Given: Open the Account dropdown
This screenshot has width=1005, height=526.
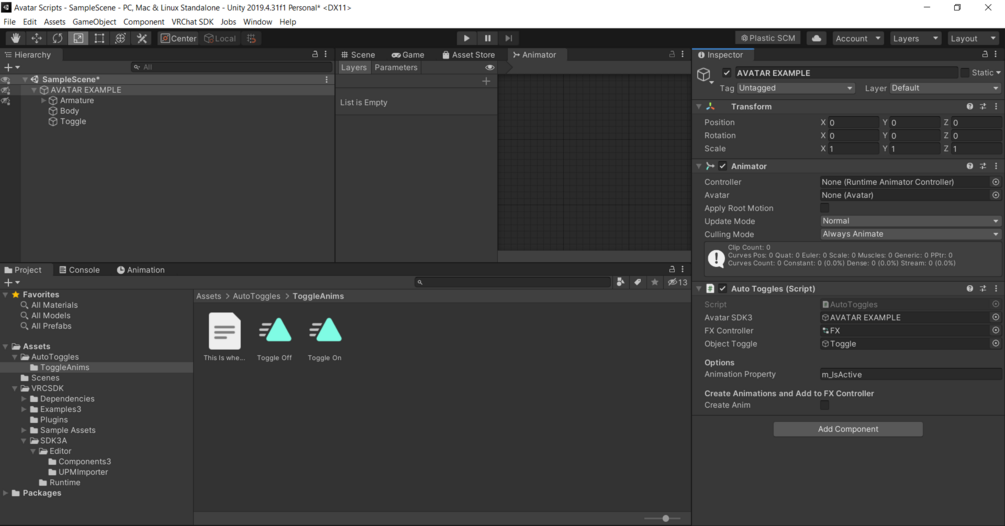Looking at the screenshot, I should click(x=858, y=38).
